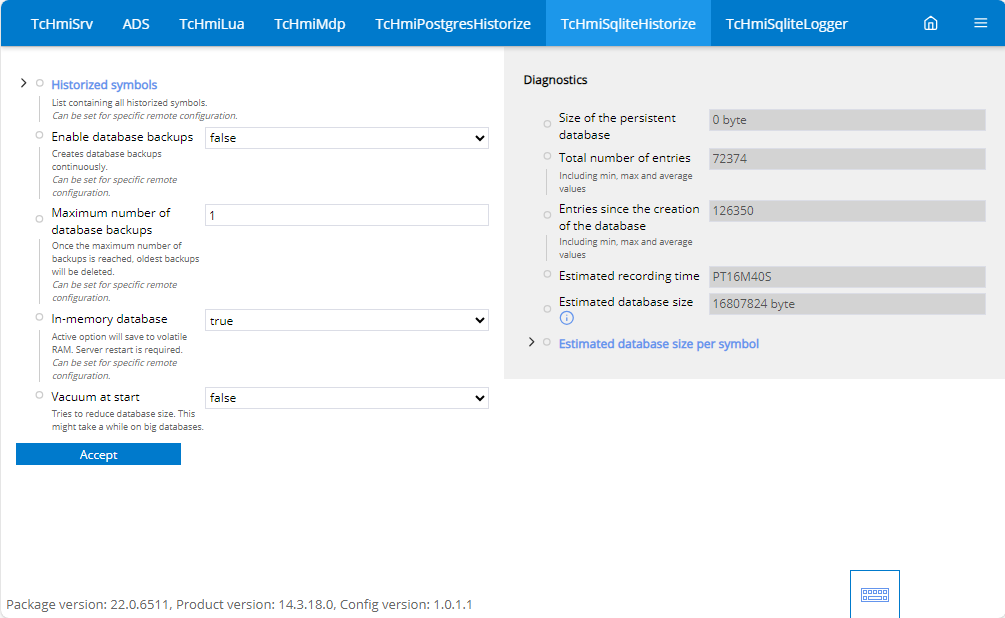Image resolution: width=1005 pixels, height=618 pixels.
Task: Click the info icon under Estimated database size
Action: [567, 318]
